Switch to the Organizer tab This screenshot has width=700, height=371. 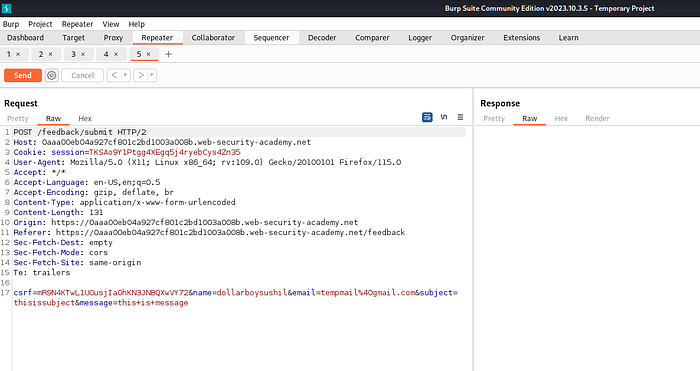pos(467,38)
